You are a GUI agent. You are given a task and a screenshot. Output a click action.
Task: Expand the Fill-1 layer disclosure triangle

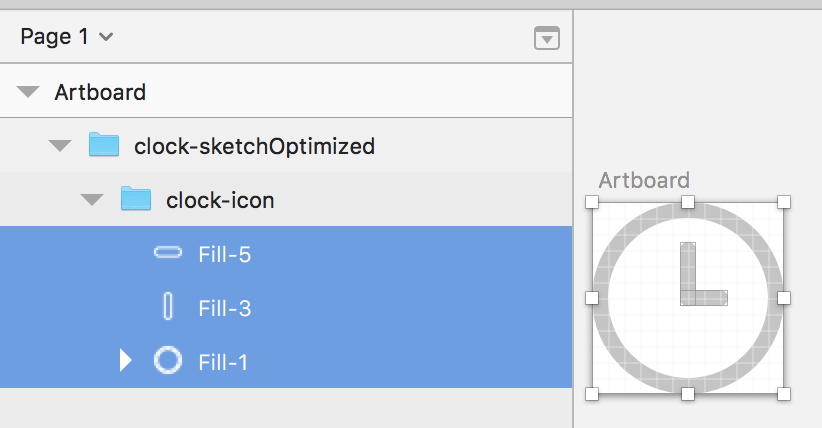[x=125, y=360]
